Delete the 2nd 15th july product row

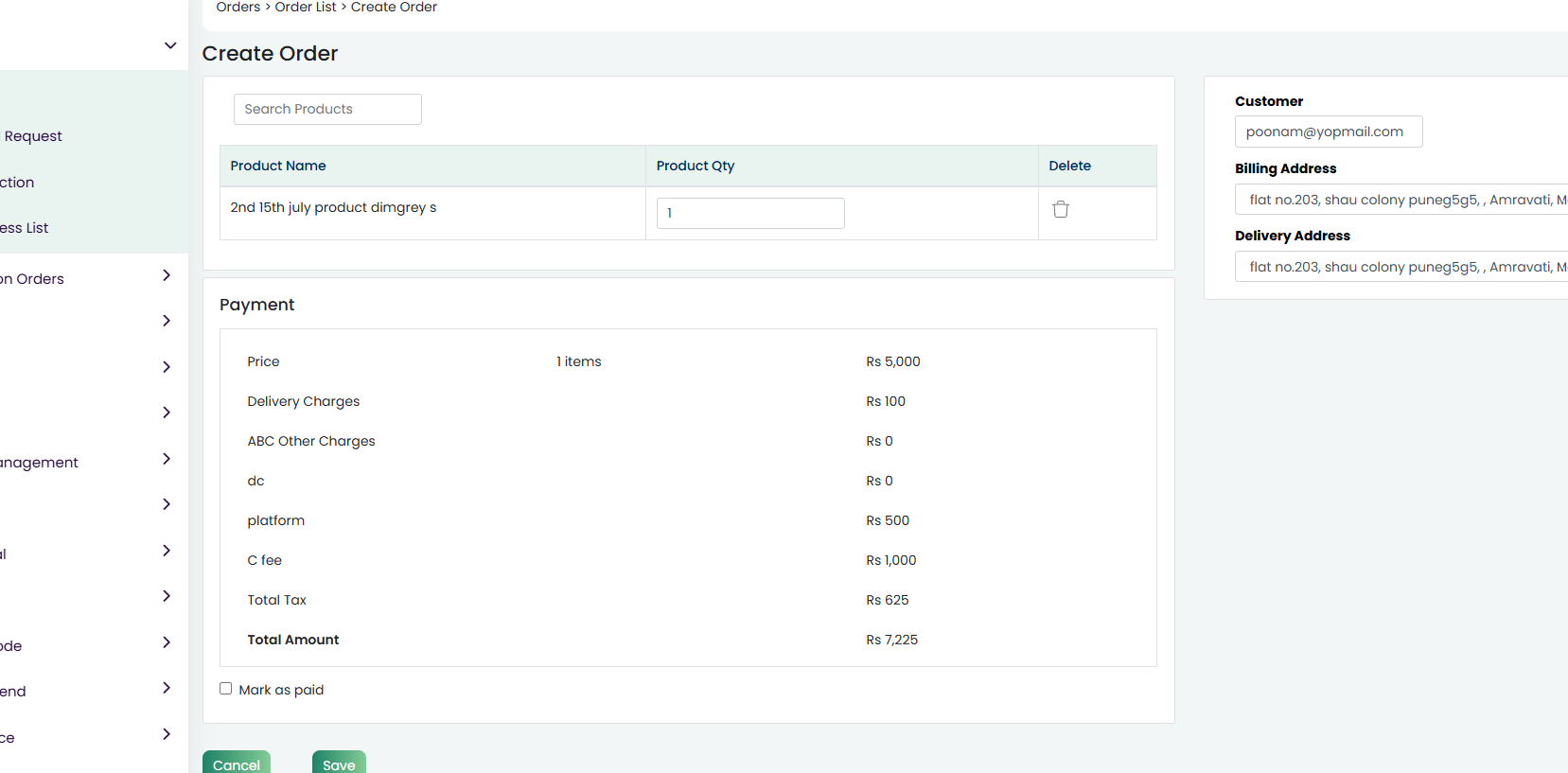tap(1061, 209)
